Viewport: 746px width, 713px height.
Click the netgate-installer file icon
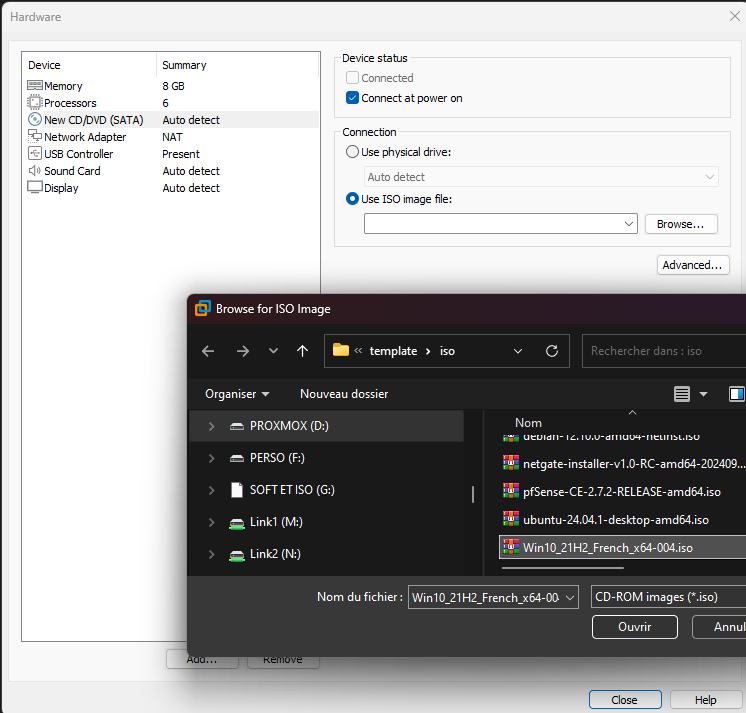(x=511, y=463)
